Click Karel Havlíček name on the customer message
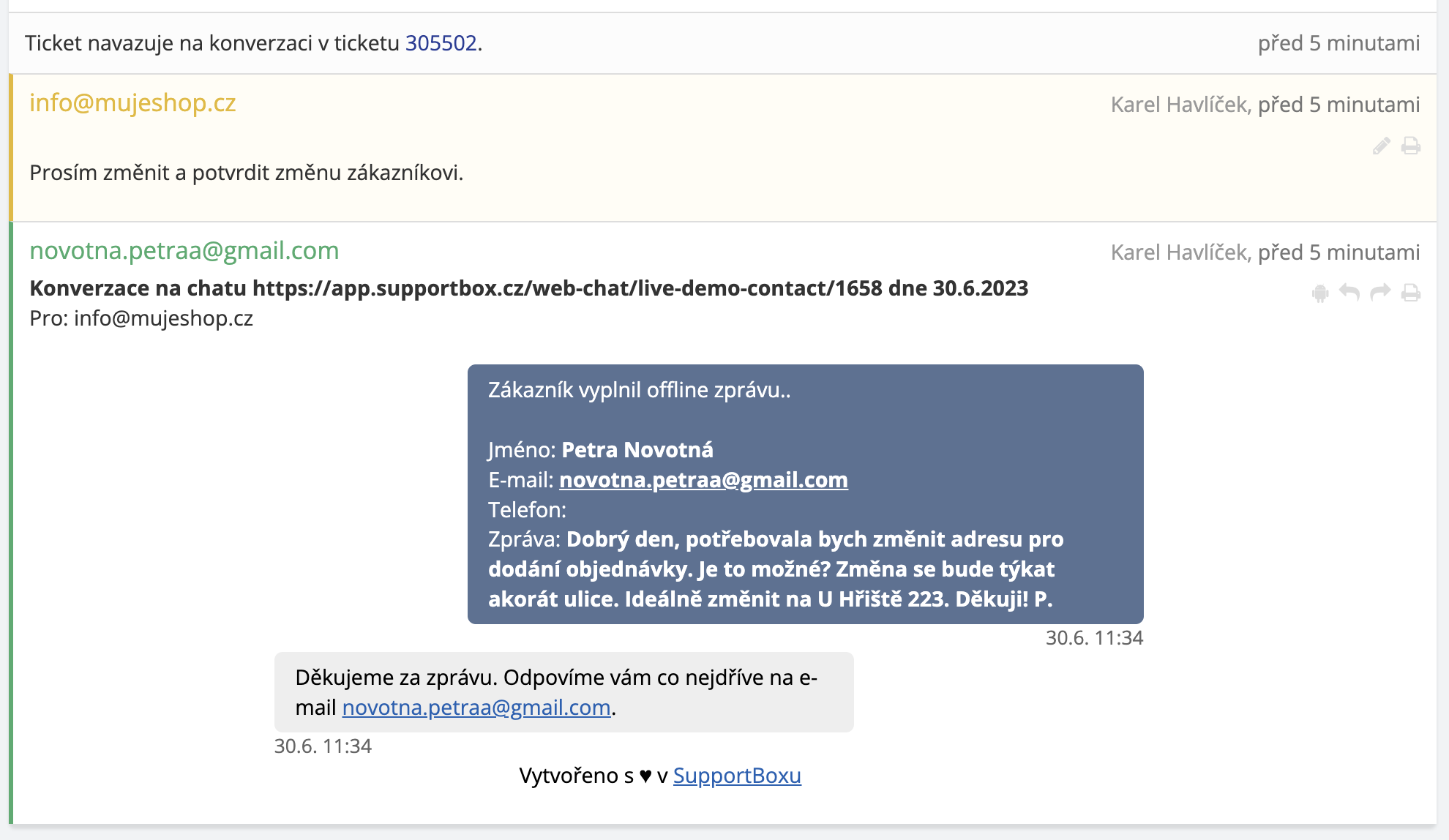This screenshot has height=840, width=1449. point(1178,252)
